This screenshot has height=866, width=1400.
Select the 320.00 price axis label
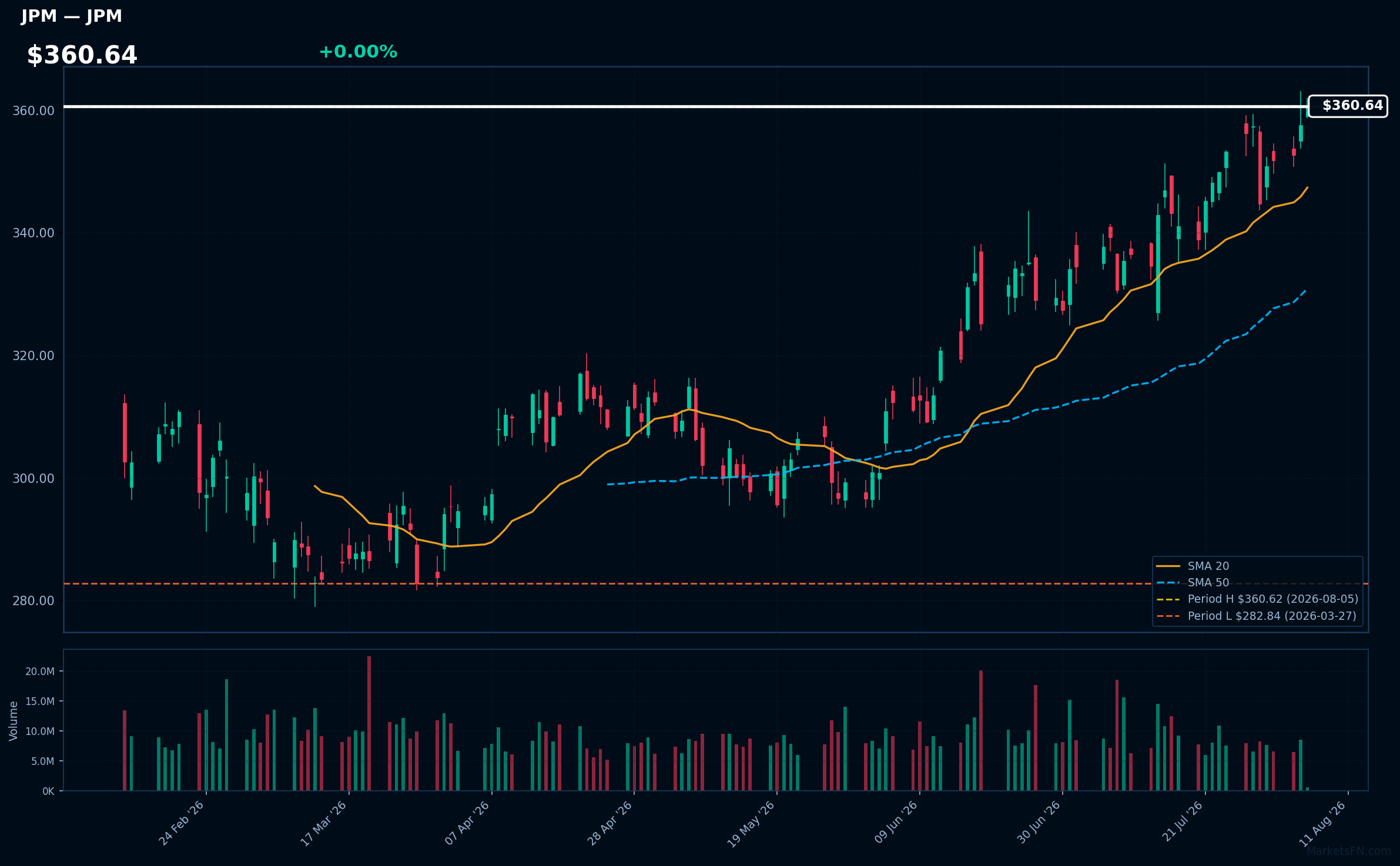(x=34, y=356)
